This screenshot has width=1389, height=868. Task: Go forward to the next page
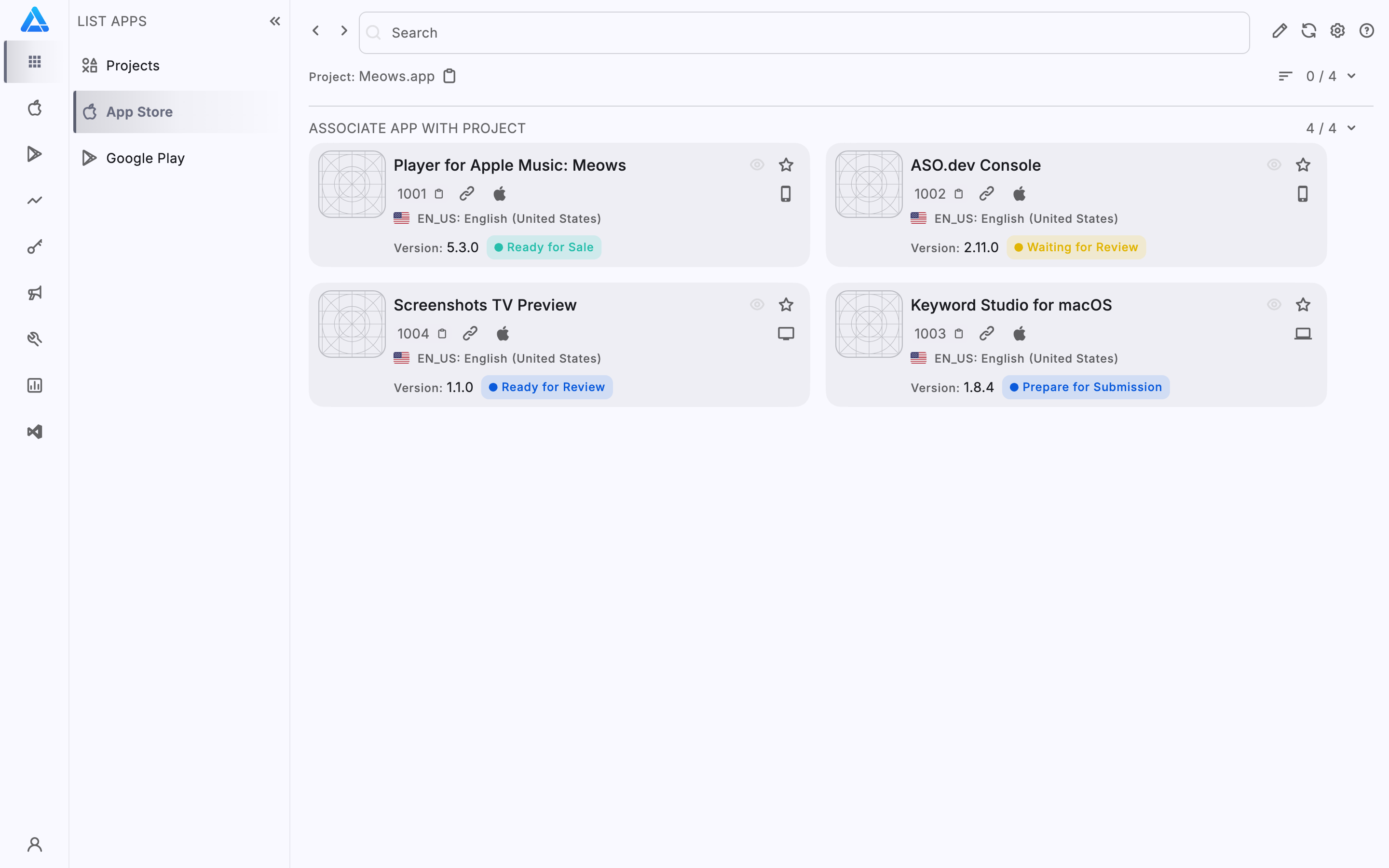pos(344,30)
